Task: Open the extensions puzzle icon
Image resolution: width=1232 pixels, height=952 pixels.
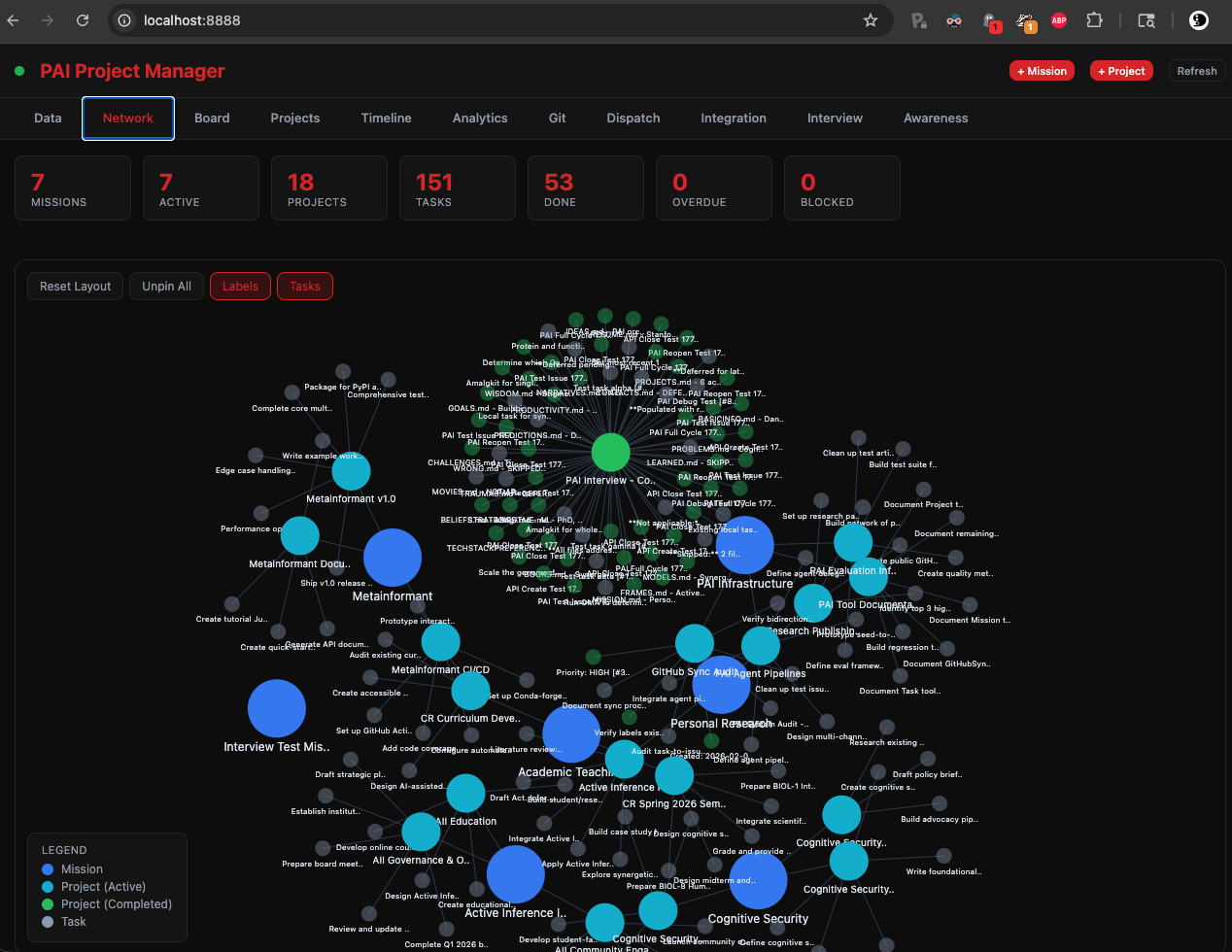Action: tap(1095, 20)
